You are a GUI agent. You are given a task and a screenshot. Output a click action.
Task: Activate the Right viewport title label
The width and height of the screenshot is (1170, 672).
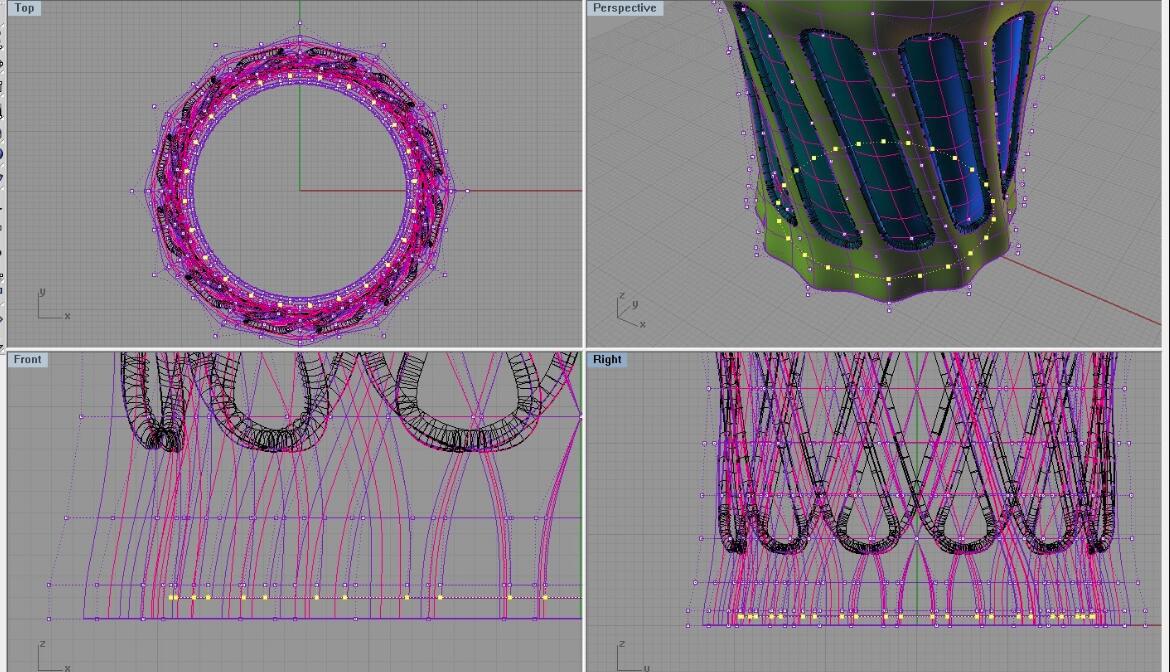pos(607,359)
